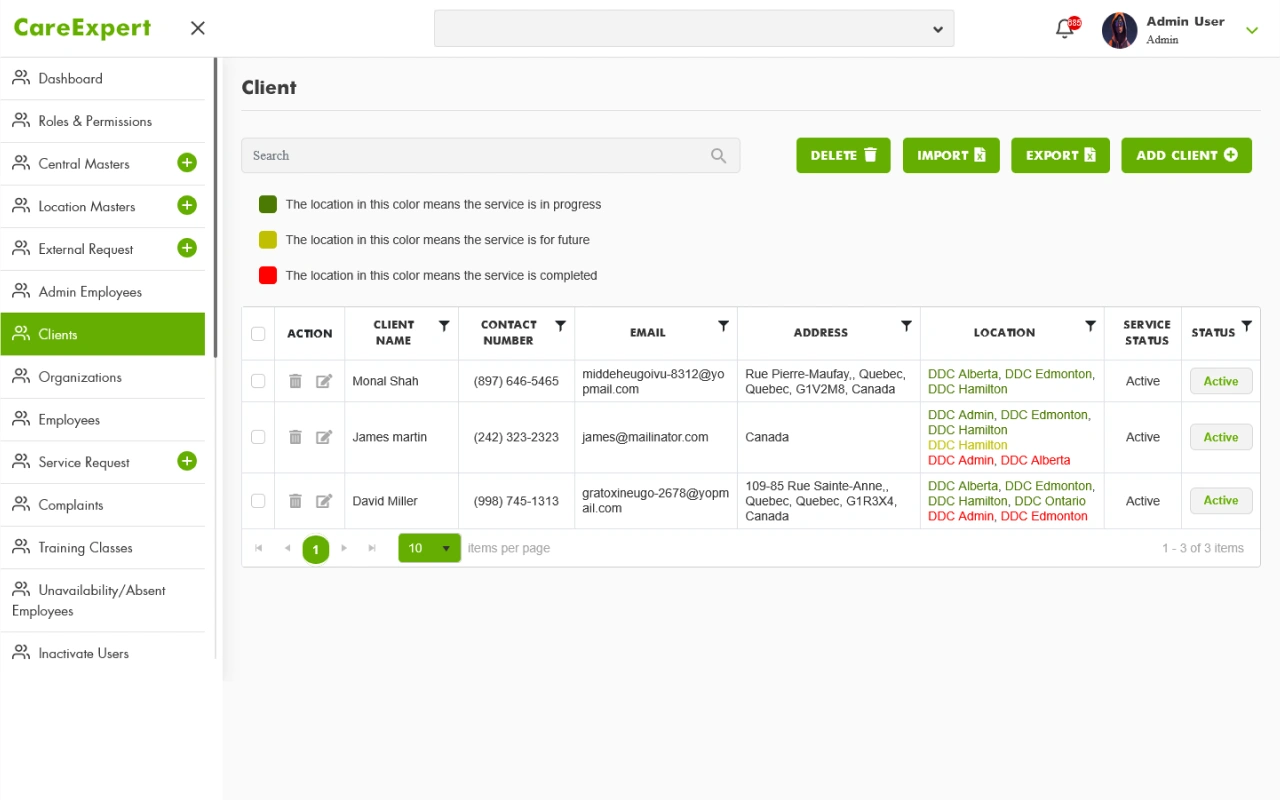This screenshot has width=1280, height=800.
Task: Trash icon for David Miller's row
Action: pos(295,501)
